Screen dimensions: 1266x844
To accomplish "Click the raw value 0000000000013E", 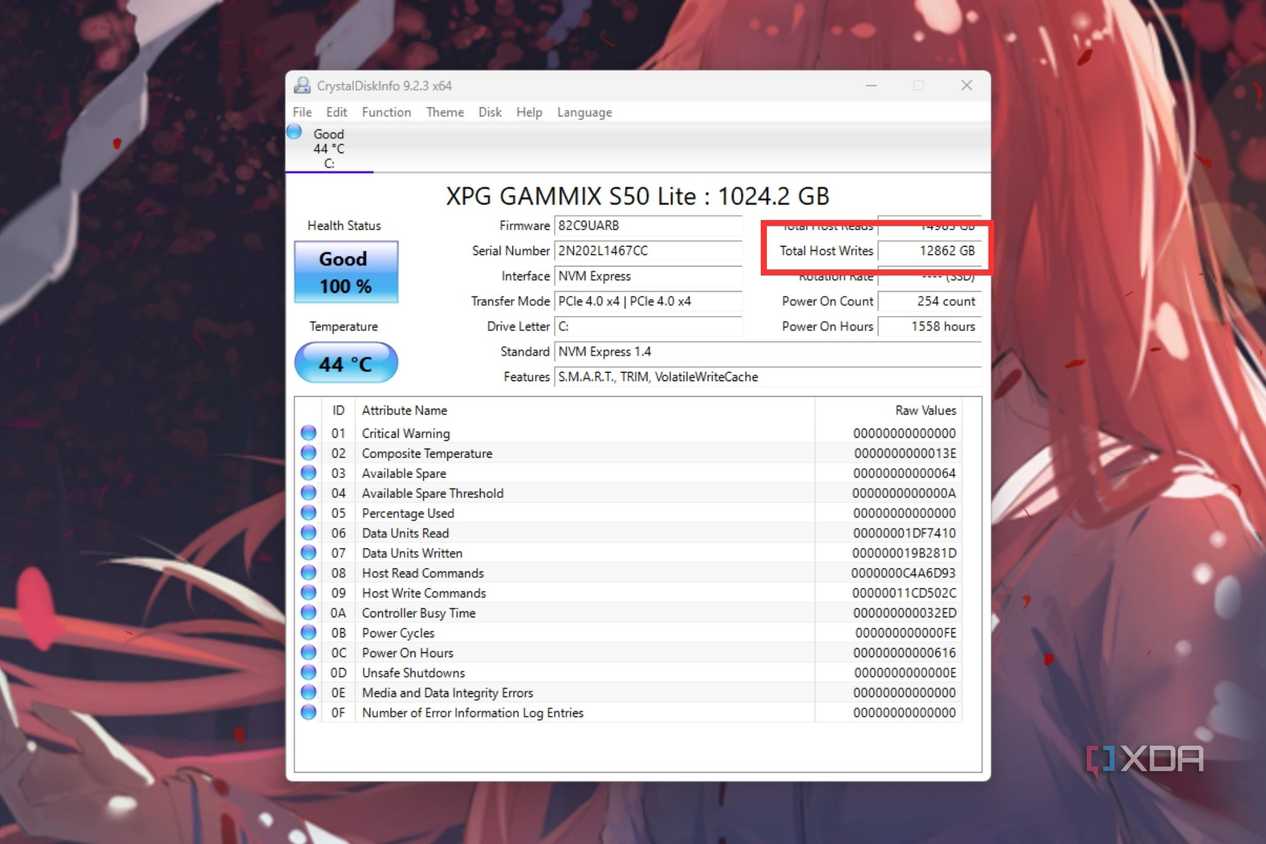I will pos(905,453).
